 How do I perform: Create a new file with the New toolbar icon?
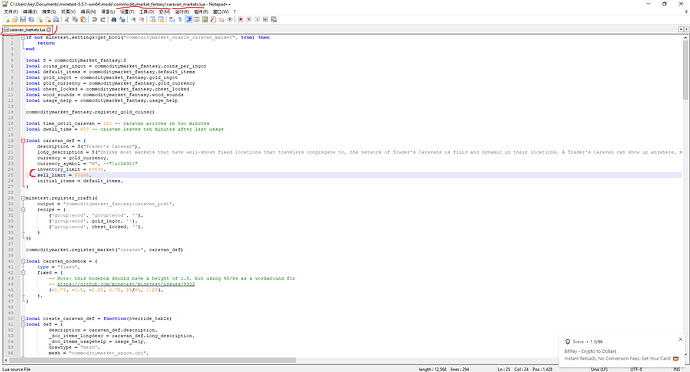pos(7,19)
